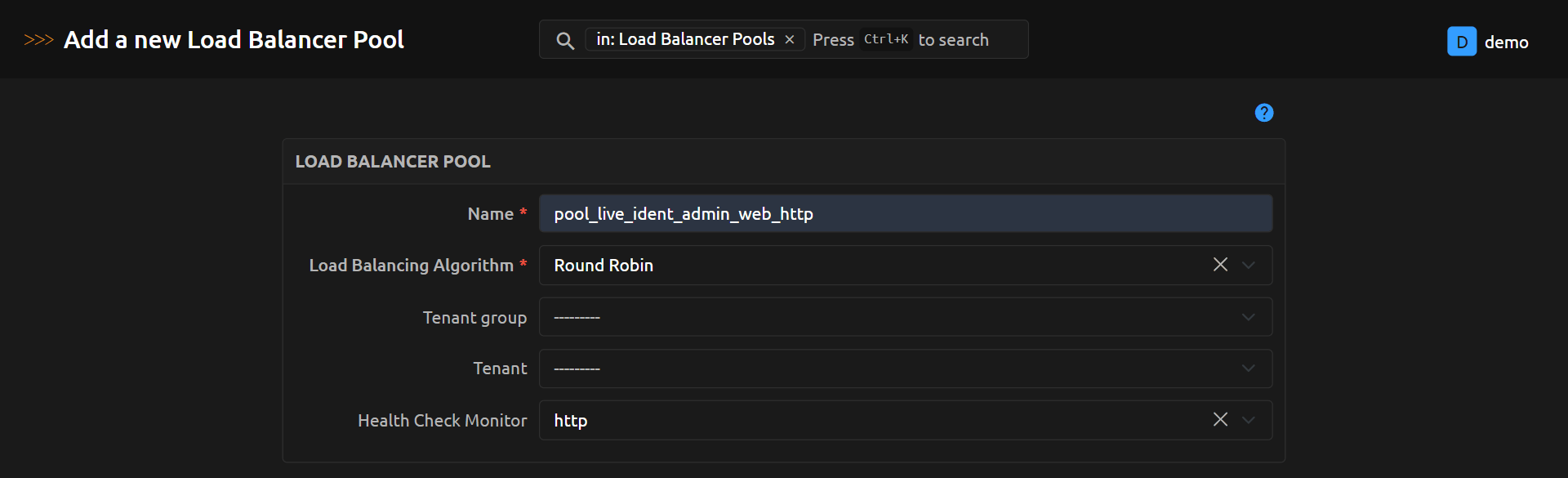Click the magnifying glass search icon
This screenshot has width=1568, height=478.
coord(564,40)
